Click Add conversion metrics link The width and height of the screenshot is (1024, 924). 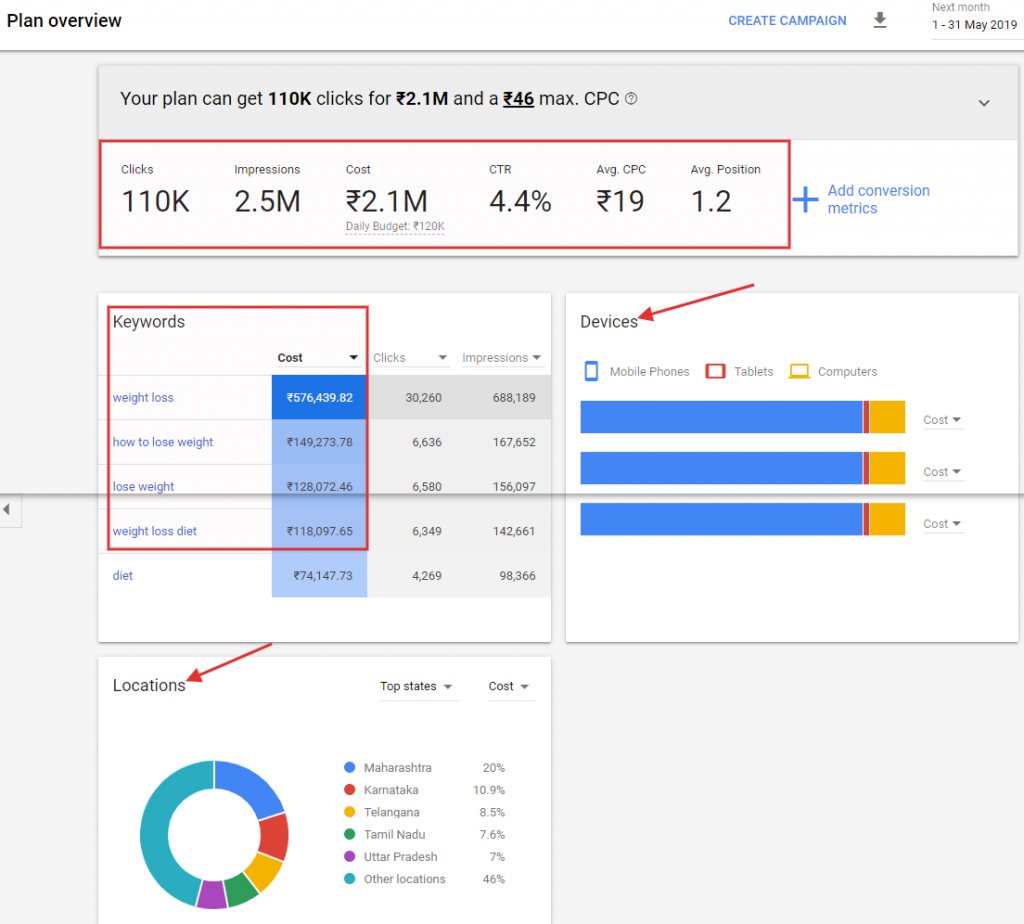click(x=878, y=199)
